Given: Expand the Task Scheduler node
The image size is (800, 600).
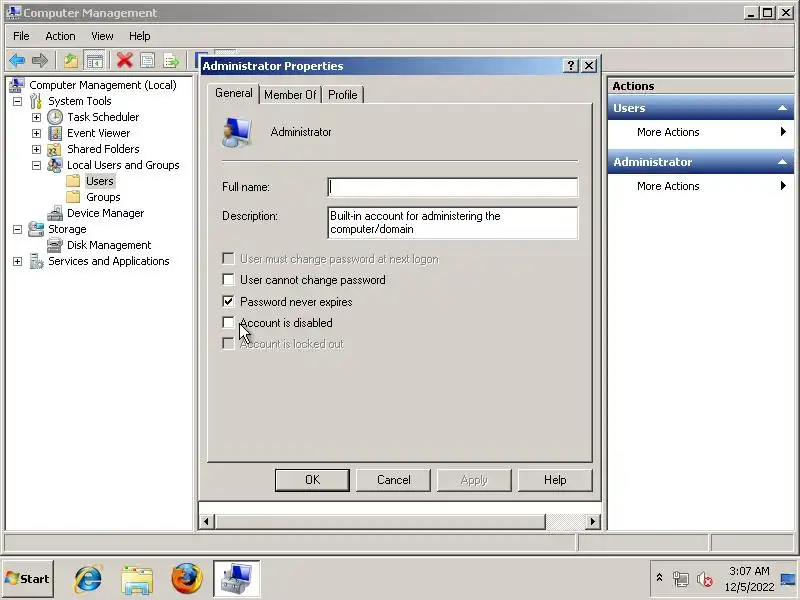Looking at the screenshot, I should (36, 117).
